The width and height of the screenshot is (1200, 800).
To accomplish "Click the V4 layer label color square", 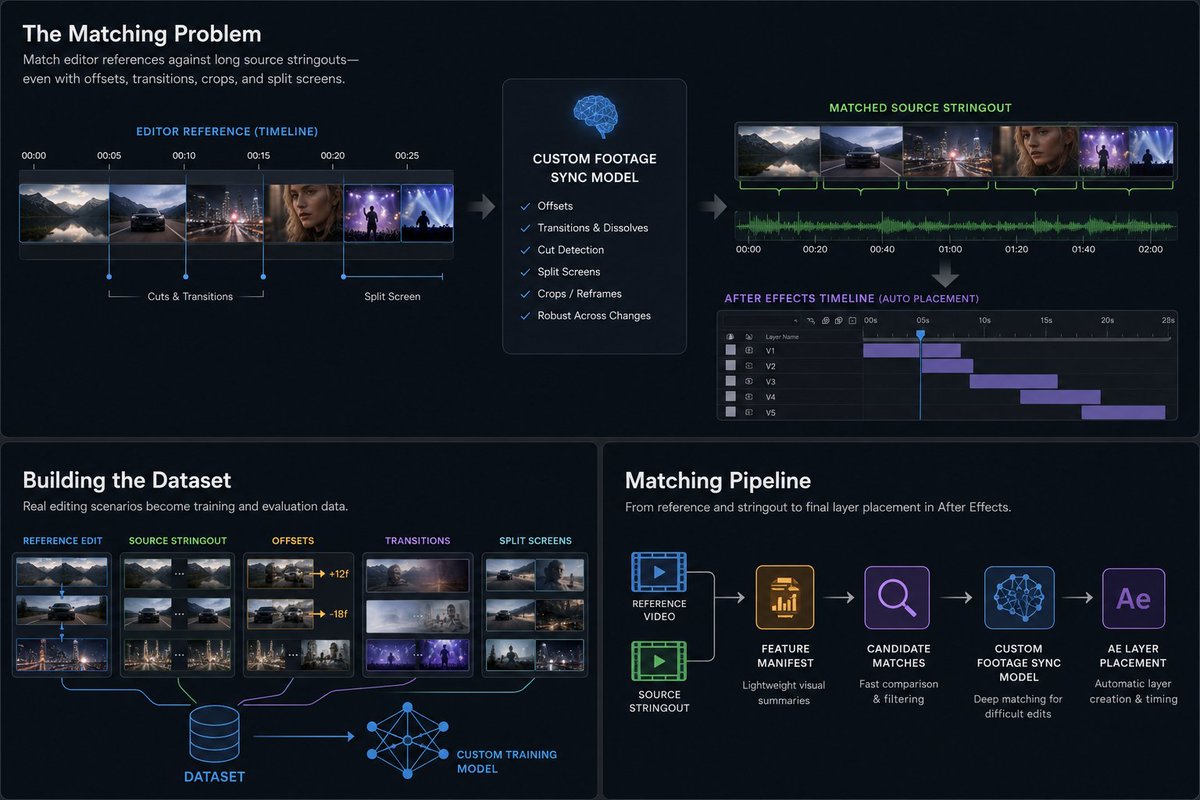I will 730,397.
